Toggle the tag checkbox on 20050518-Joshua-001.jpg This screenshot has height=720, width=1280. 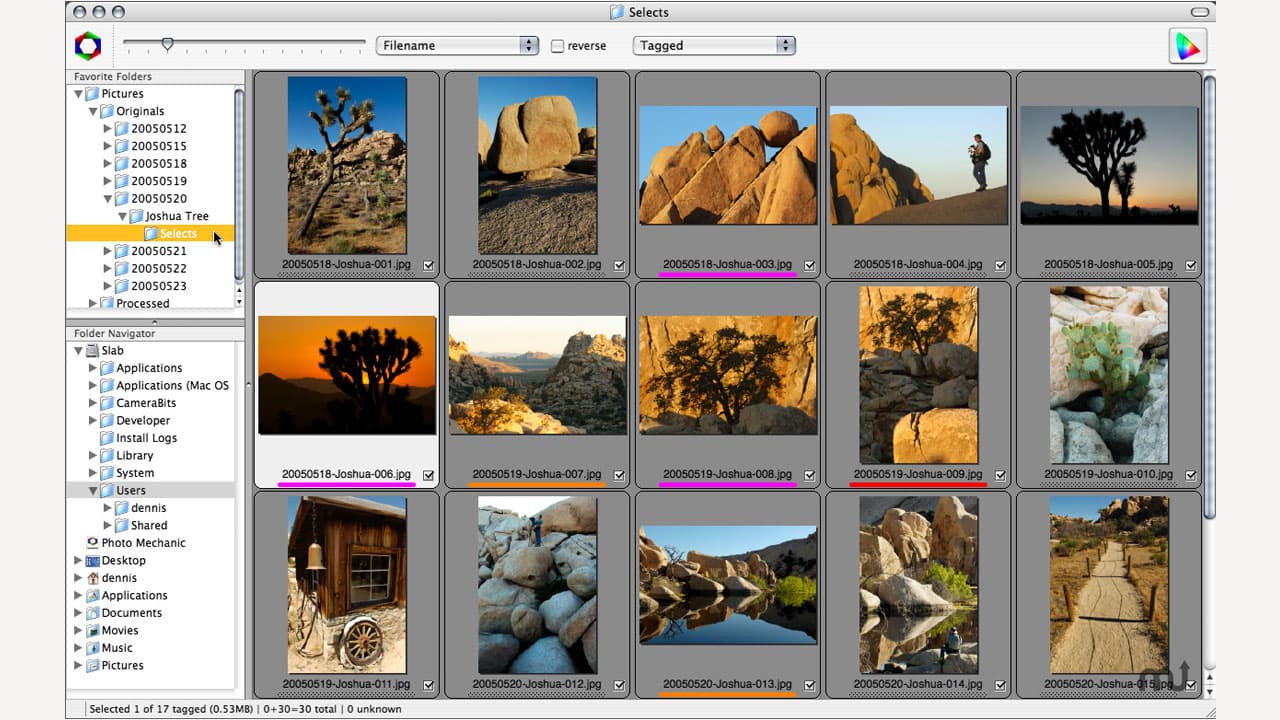(428, 266)
